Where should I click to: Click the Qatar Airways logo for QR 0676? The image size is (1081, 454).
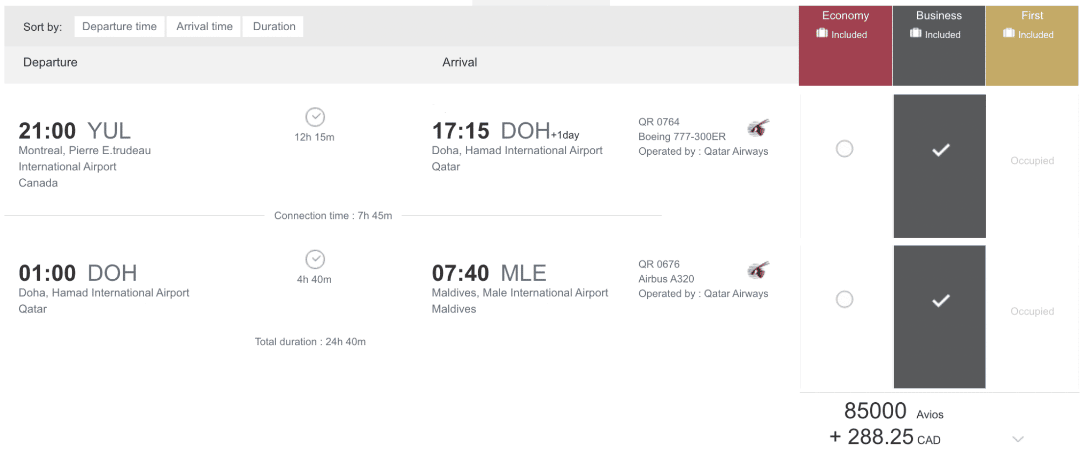[759, 270]
